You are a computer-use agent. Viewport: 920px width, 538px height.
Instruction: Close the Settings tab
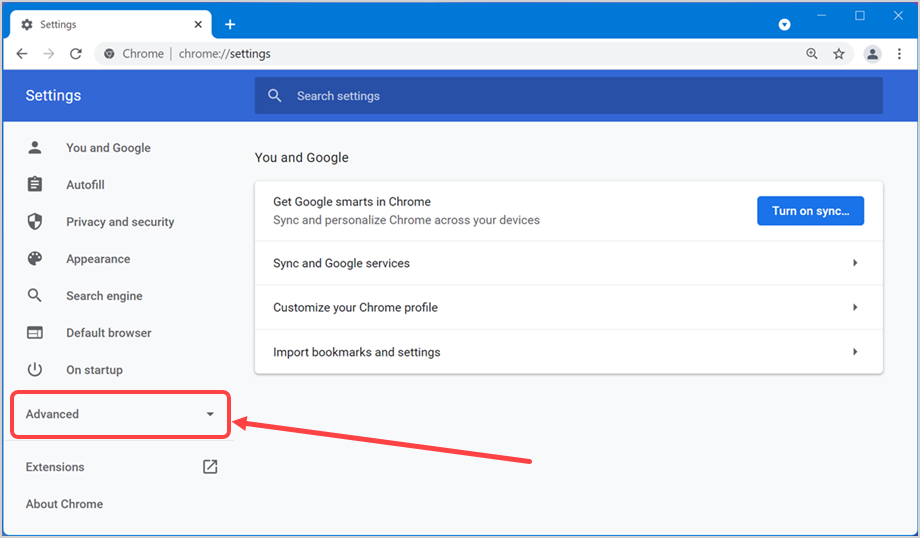[x=198, y=24]
